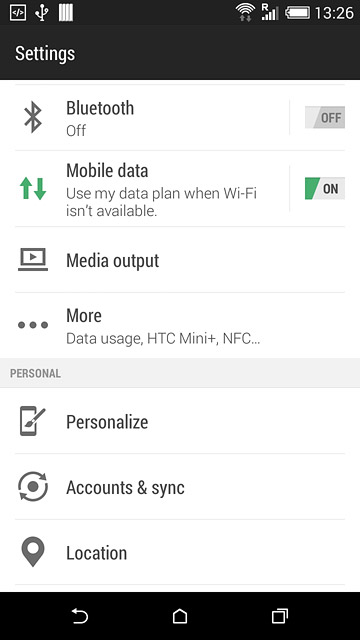Tap the Mobile data arrows icon
360x640 pixels.
click(33, 189)
